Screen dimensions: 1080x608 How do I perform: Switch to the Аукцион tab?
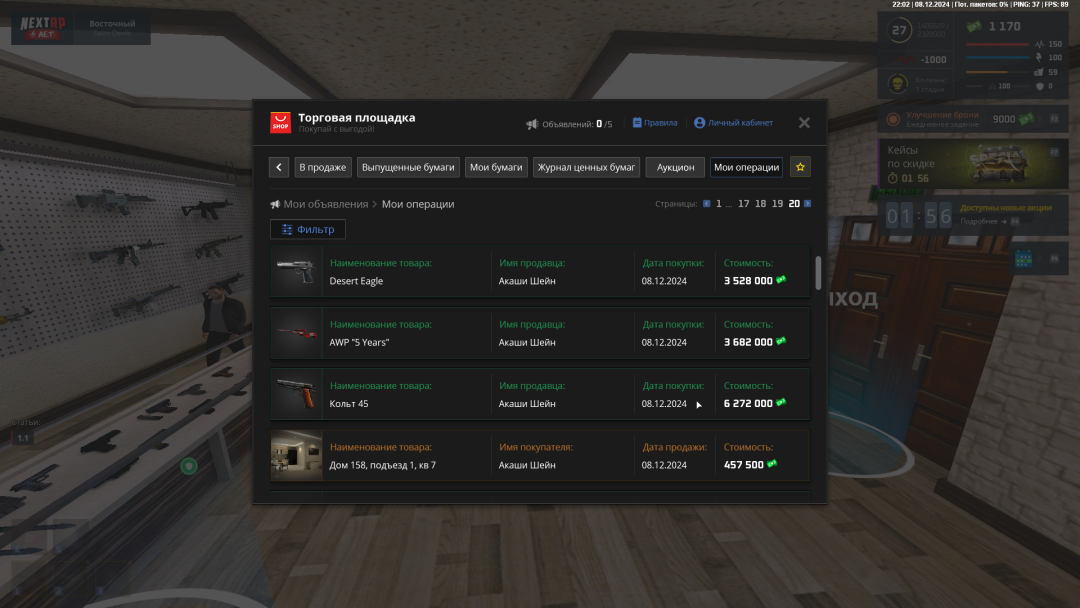(x=675, y=167)
